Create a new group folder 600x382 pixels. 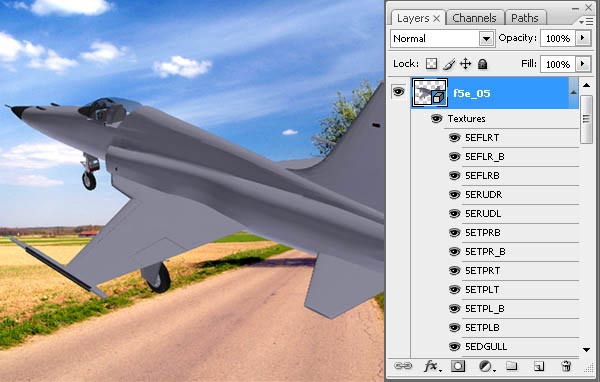(x=512, y=366)
